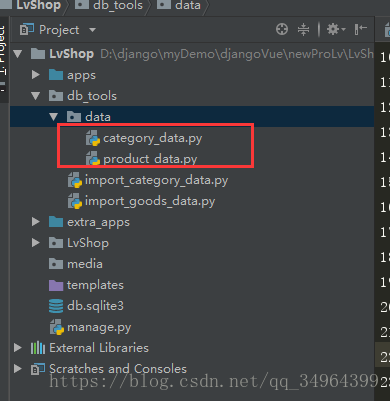Expand the LvShop subfolder arrow
Image resolution: width=390 pixels, height=401 pixels.
pyautogui.click(x=36, y=243)
